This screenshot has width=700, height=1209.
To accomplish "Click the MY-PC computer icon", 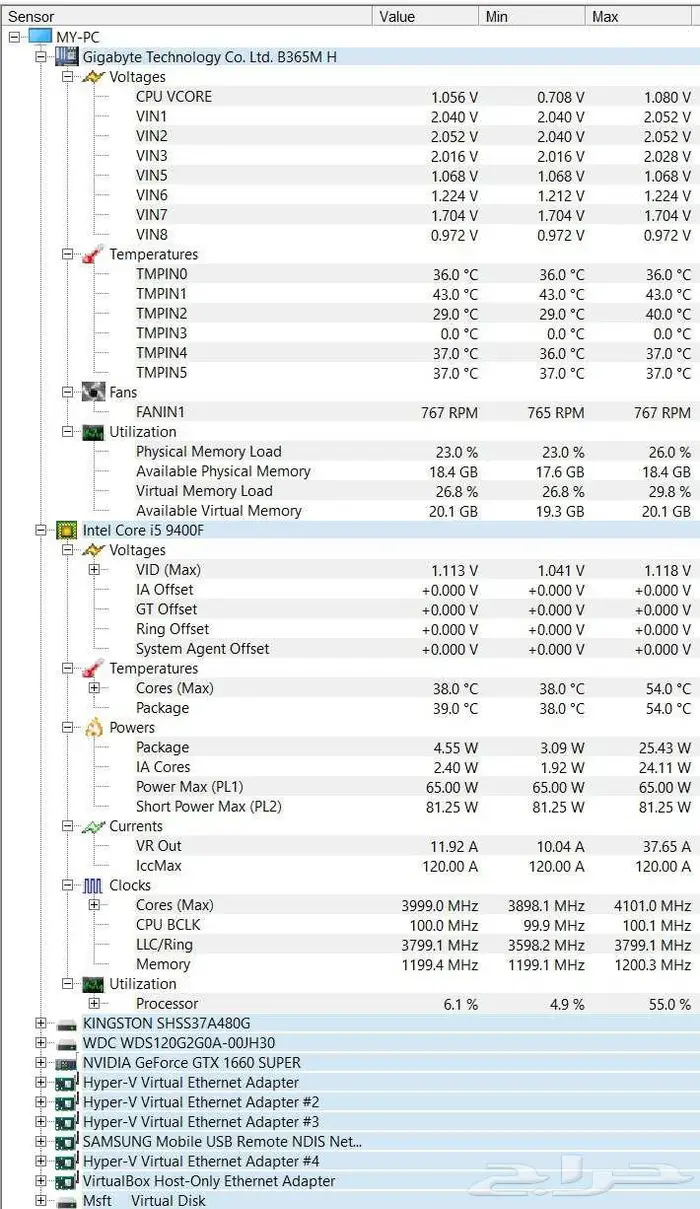I will pos(40,37).
